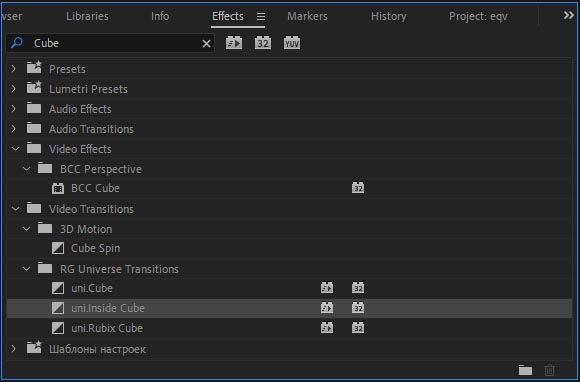580x382 pixels.
Task: Select the Lumetri Presets label
Action: point(88,89)
